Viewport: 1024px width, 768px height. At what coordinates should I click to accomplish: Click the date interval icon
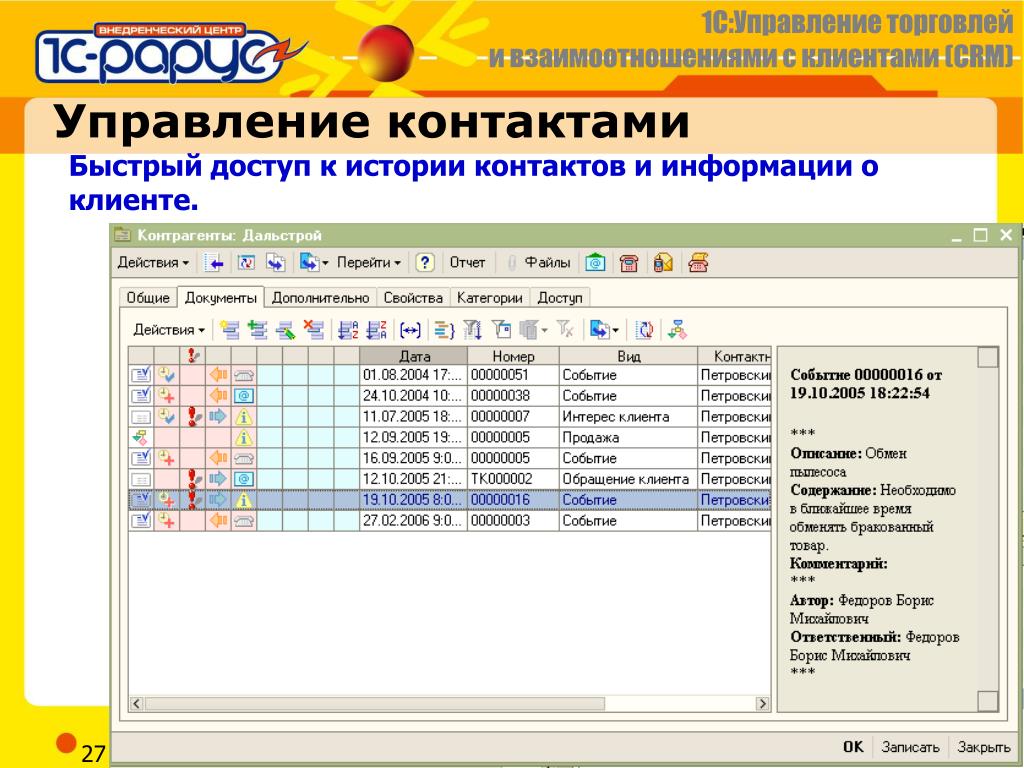[x=410, y=330]
